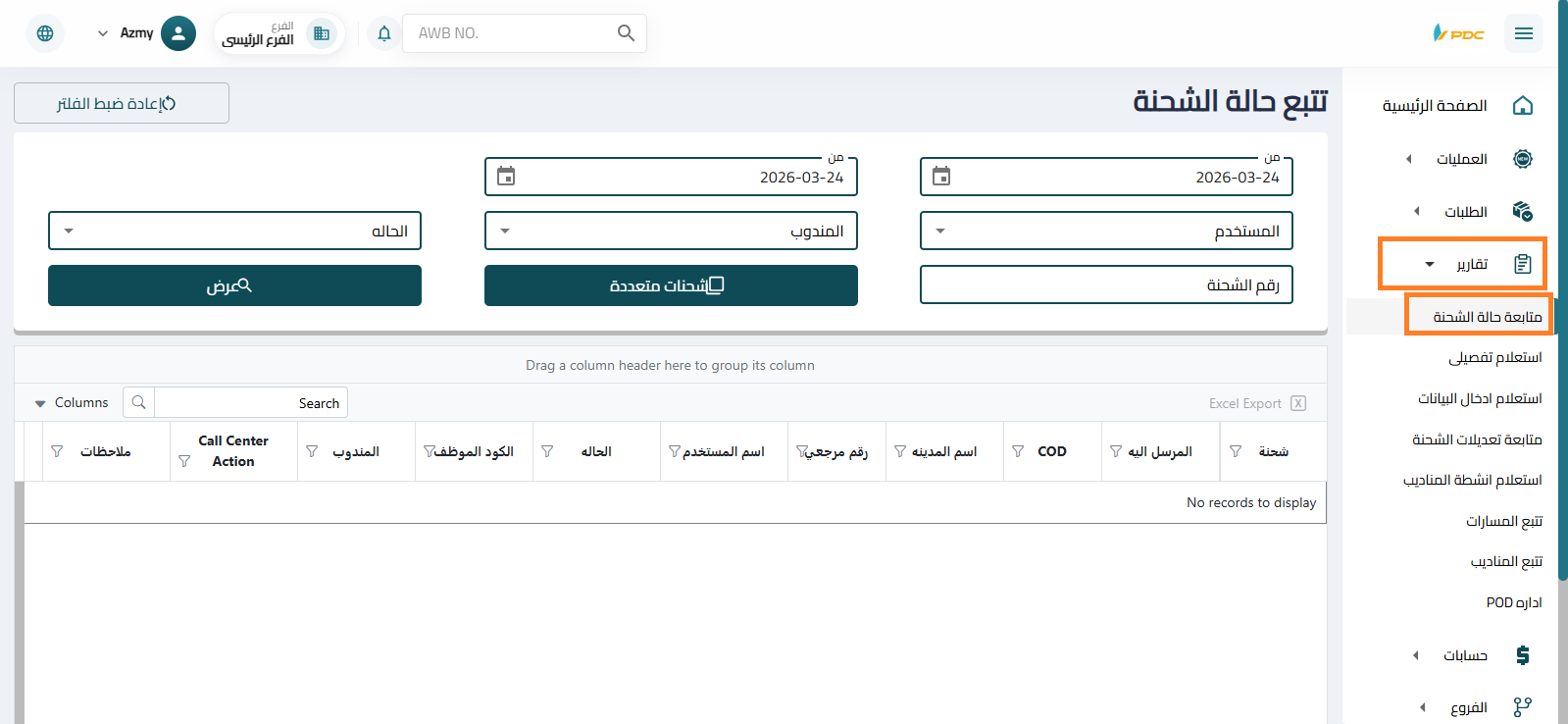Click the Azmy user avatar icon

coord(178,33)
